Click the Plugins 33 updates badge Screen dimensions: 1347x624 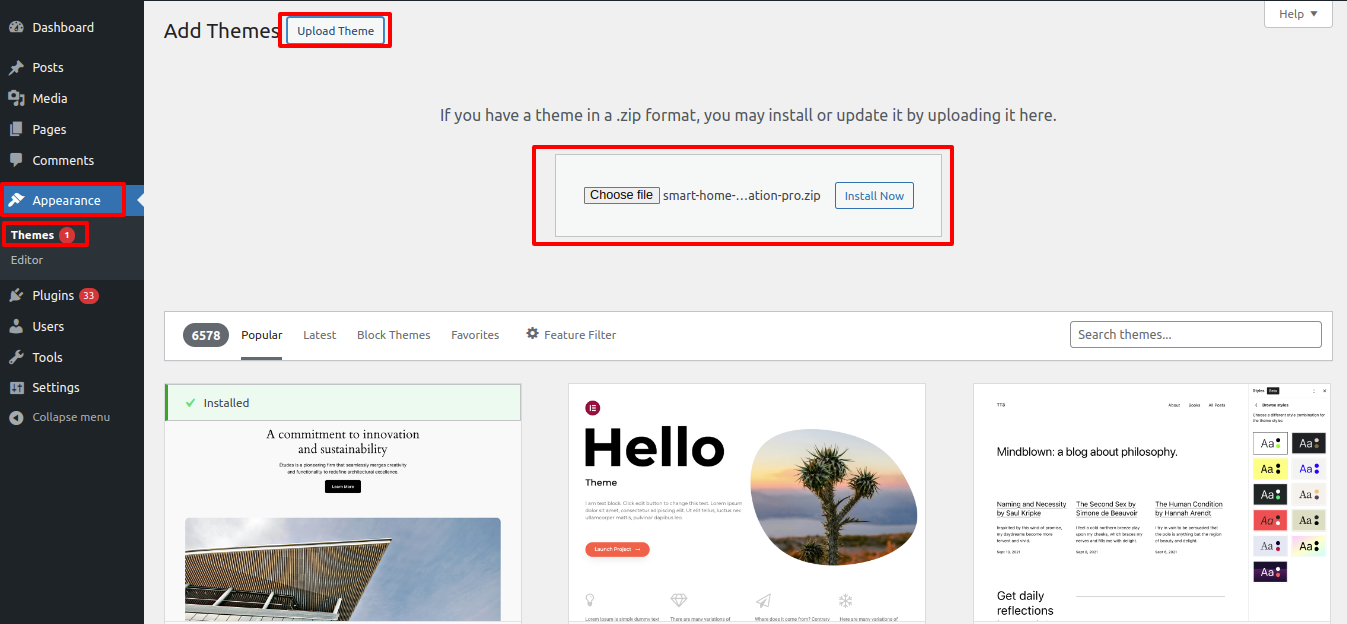click(x=89, y=295)
